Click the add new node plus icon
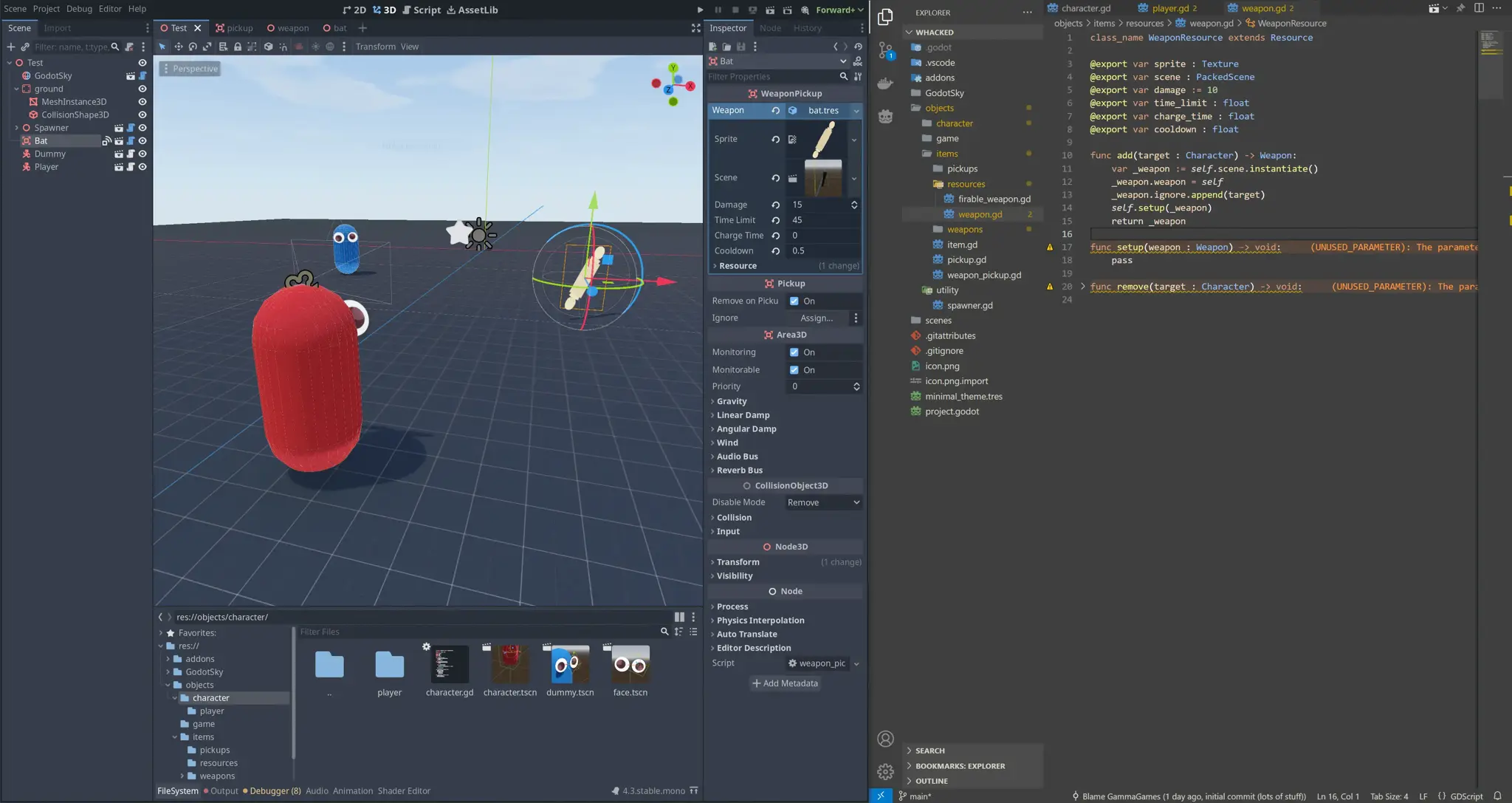This screenshot has width=1512, height=803. pos(11,47)
